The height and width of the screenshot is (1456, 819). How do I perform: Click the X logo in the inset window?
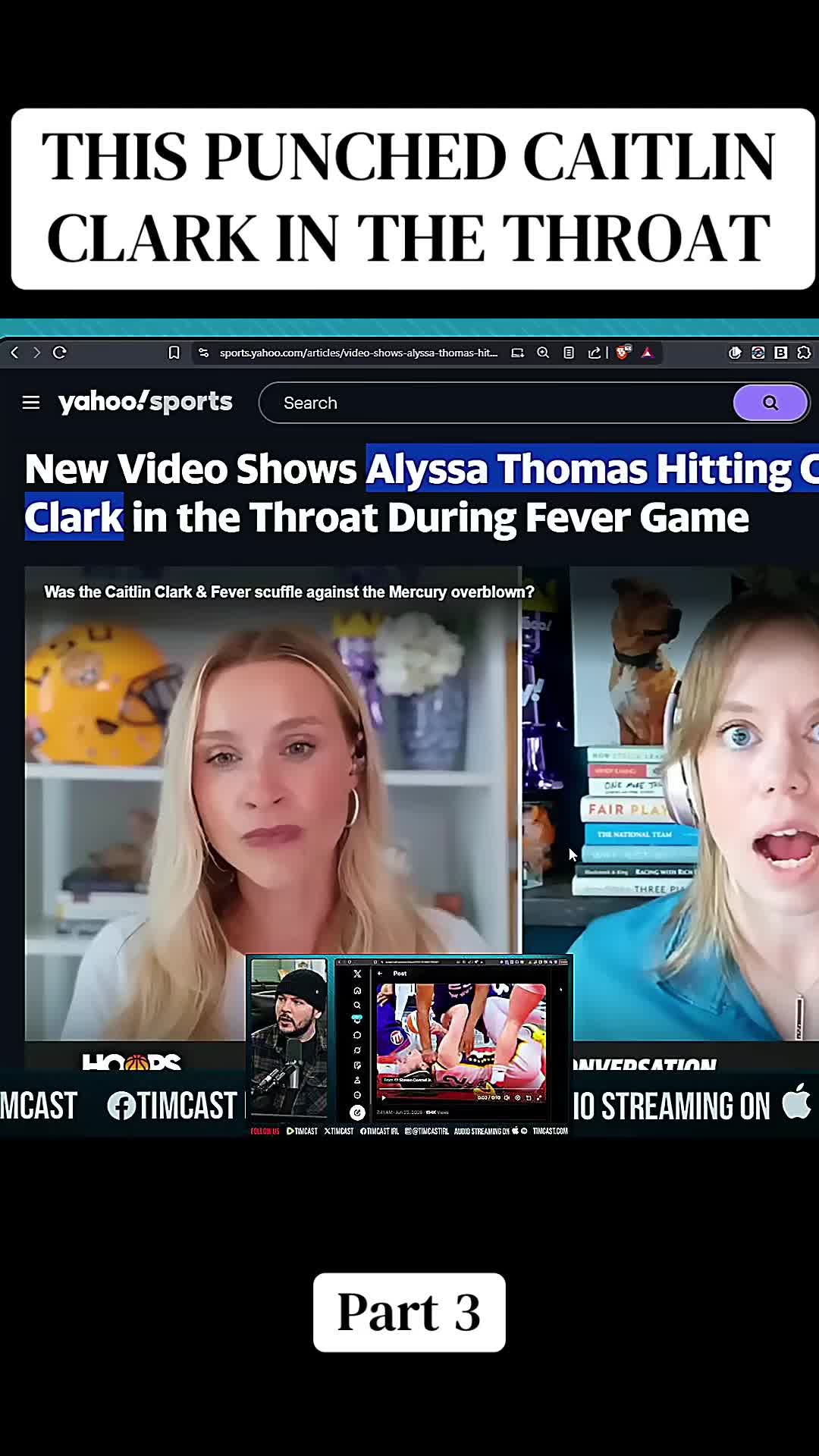357,974
